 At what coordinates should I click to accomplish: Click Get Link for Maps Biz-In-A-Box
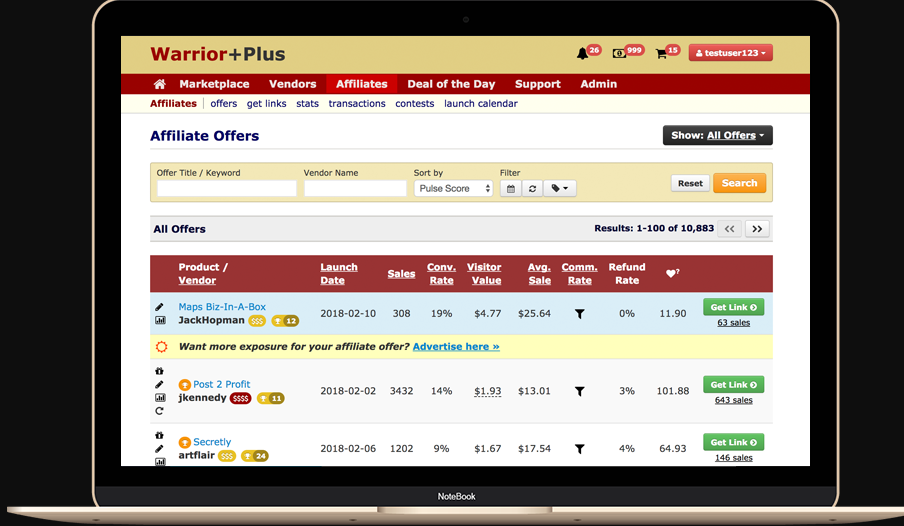[733, 307]
